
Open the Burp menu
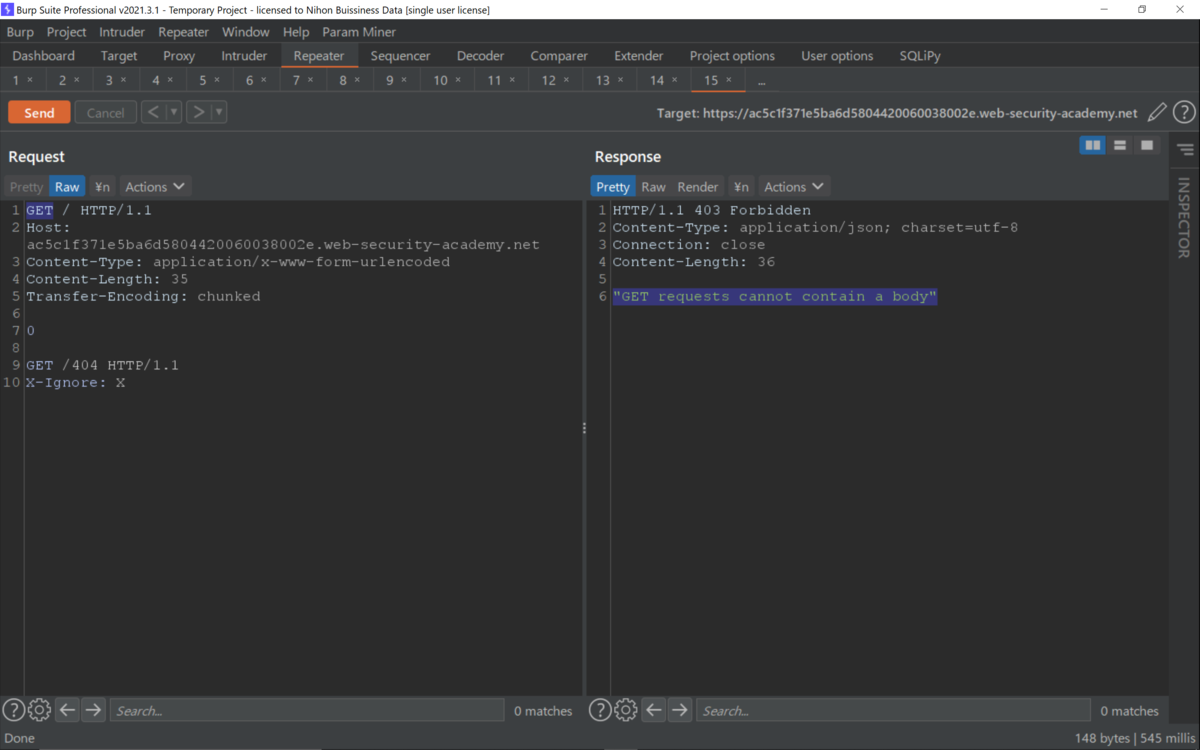[x=20, y=32]
